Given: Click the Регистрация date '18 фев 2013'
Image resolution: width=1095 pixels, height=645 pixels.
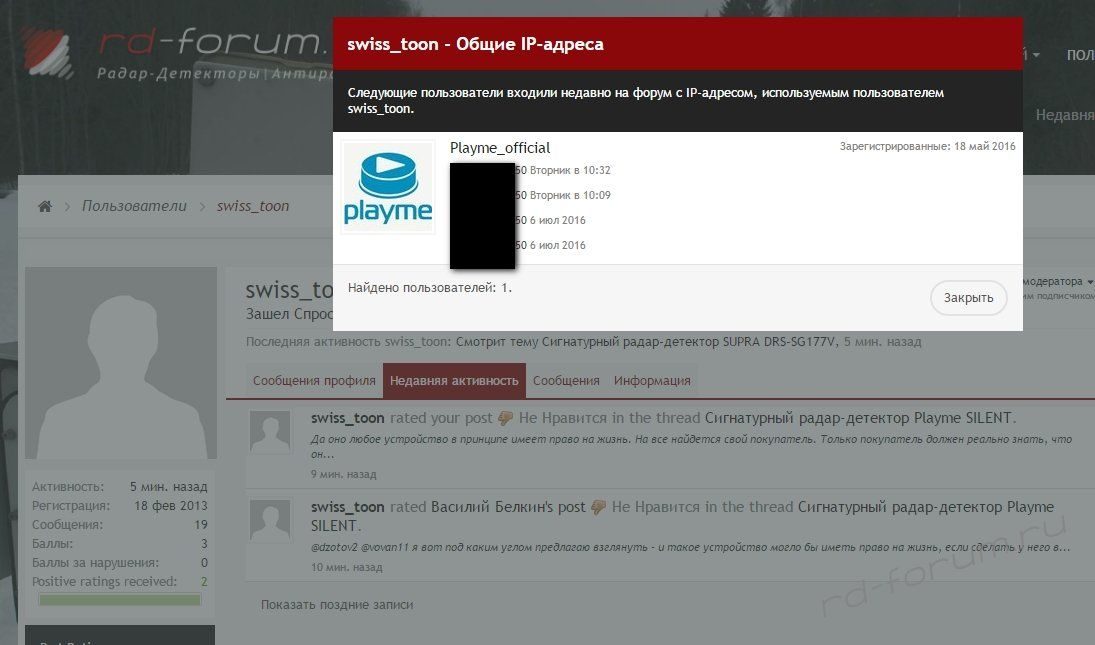Looking at the screenshot, I should (170, 505).
